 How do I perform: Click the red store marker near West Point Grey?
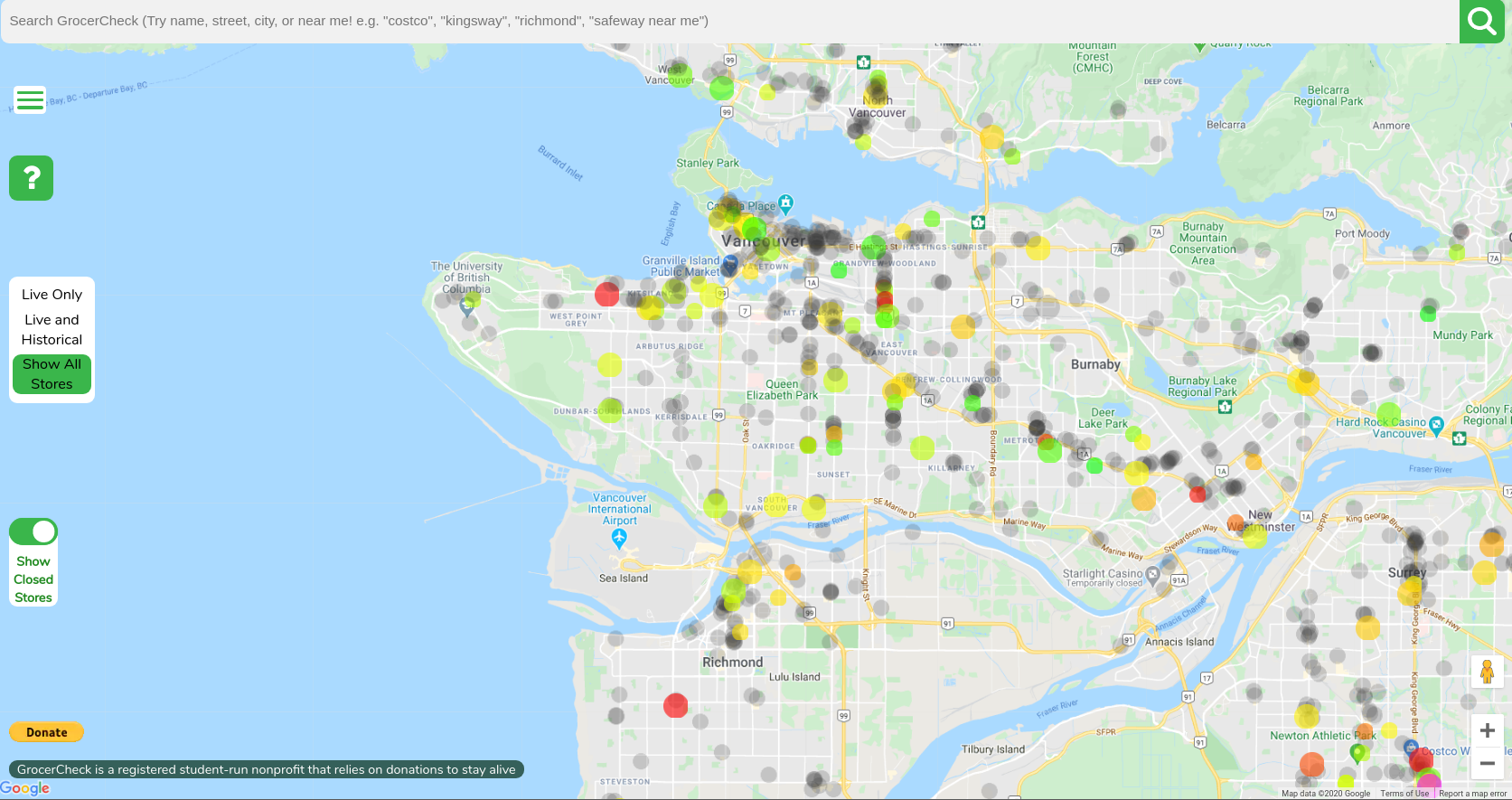click(x=607, y=294)
